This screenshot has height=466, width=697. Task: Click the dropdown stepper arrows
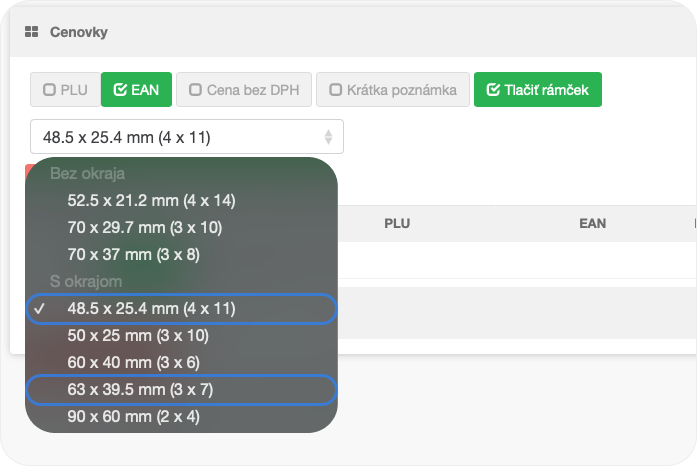coord(328,137)
